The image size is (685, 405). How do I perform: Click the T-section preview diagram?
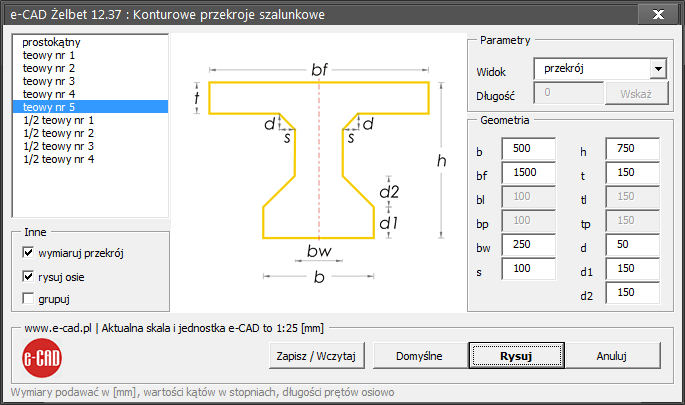click(x=318, y=173)
